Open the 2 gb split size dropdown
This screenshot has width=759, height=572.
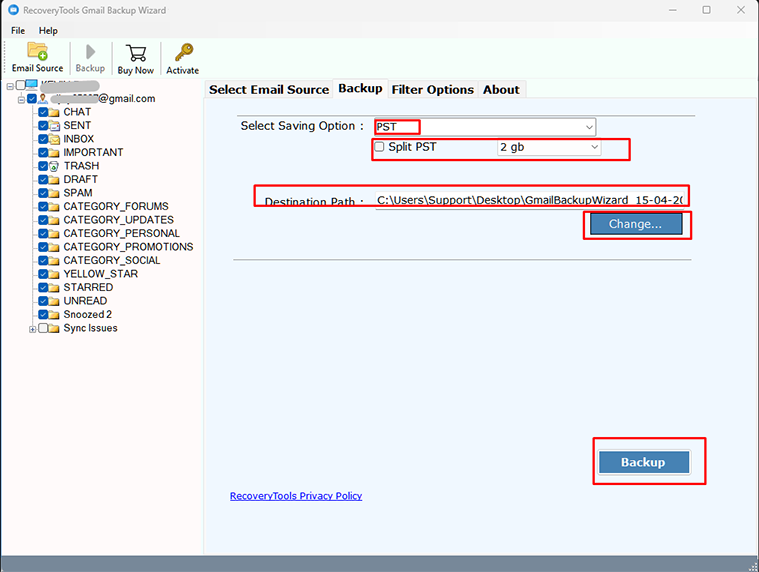(x=549, y=147)
